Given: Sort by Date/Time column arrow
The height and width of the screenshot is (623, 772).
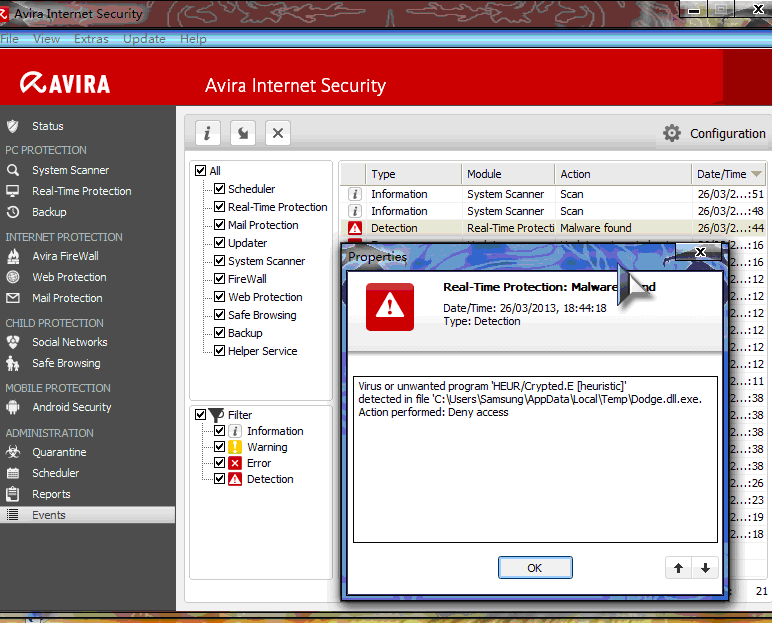Looking at the screenshot, I should (x=756, y=174).
